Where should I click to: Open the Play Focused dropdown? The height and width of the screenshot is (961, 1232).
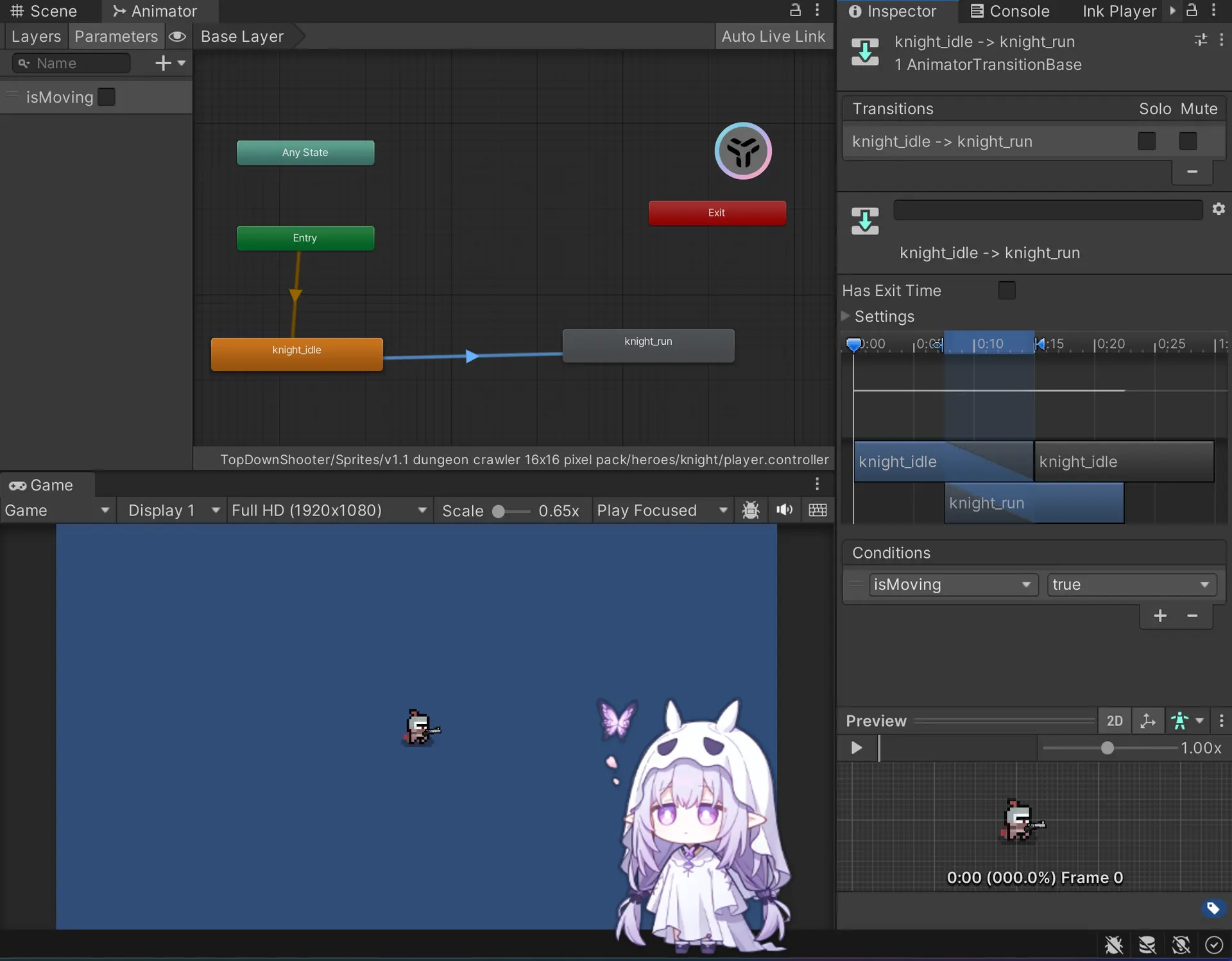coord(663,510)
